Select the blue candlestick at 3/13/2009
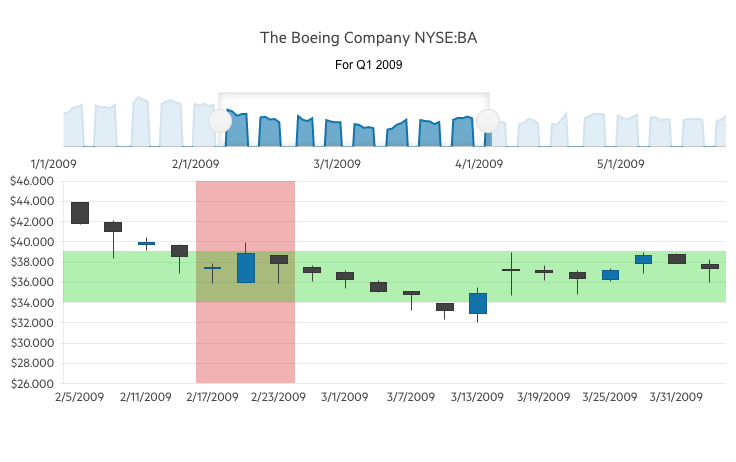Viewport: 736px width, 462px height. coord(478,303)
